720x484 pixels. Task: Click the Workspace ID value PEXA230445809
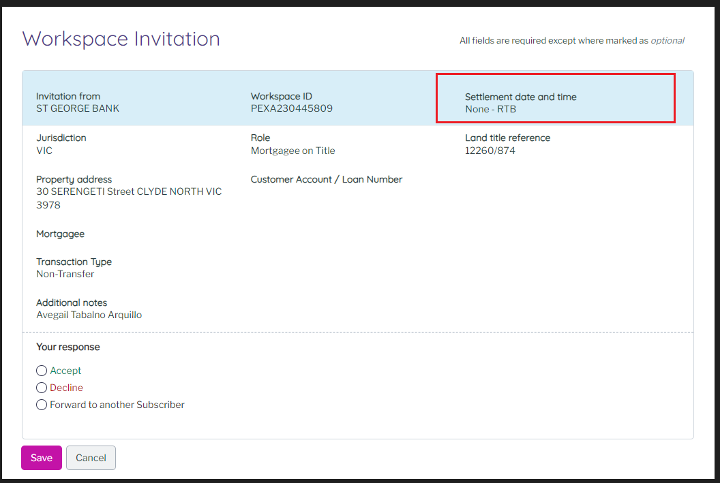(x=291, y=108)
